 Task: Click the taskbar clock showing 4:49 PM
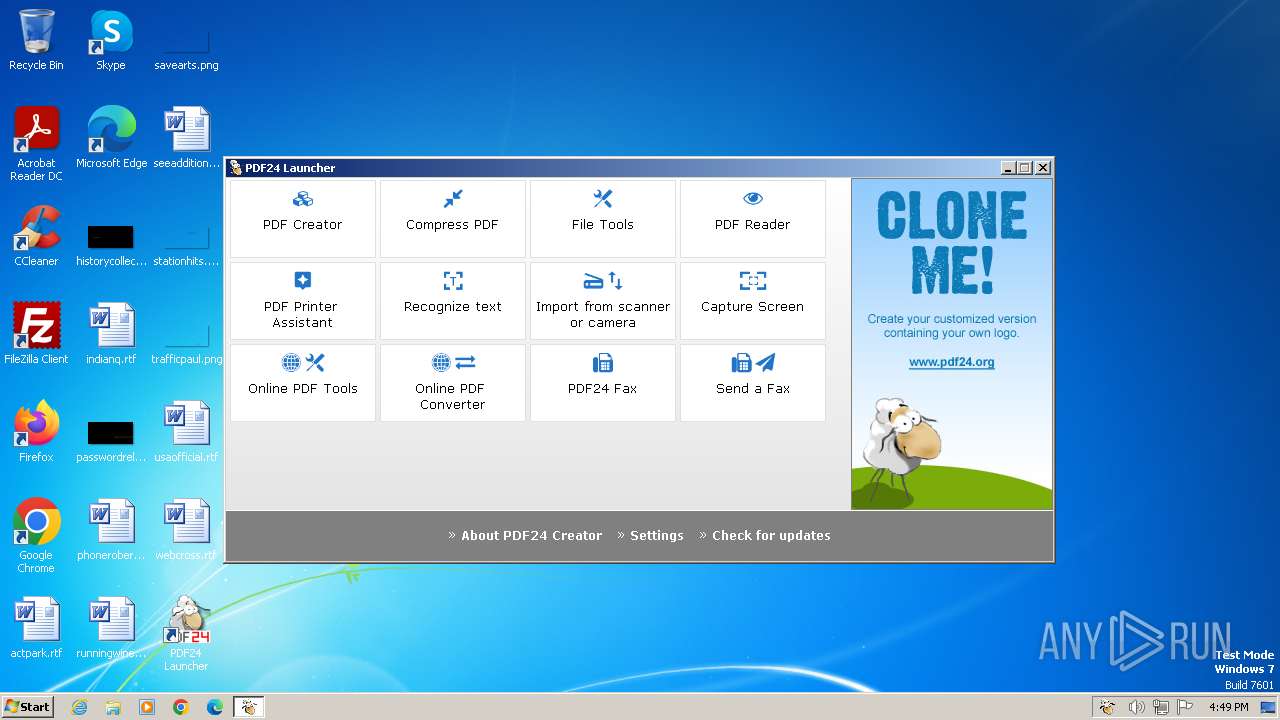click(x=1228, y=707)
